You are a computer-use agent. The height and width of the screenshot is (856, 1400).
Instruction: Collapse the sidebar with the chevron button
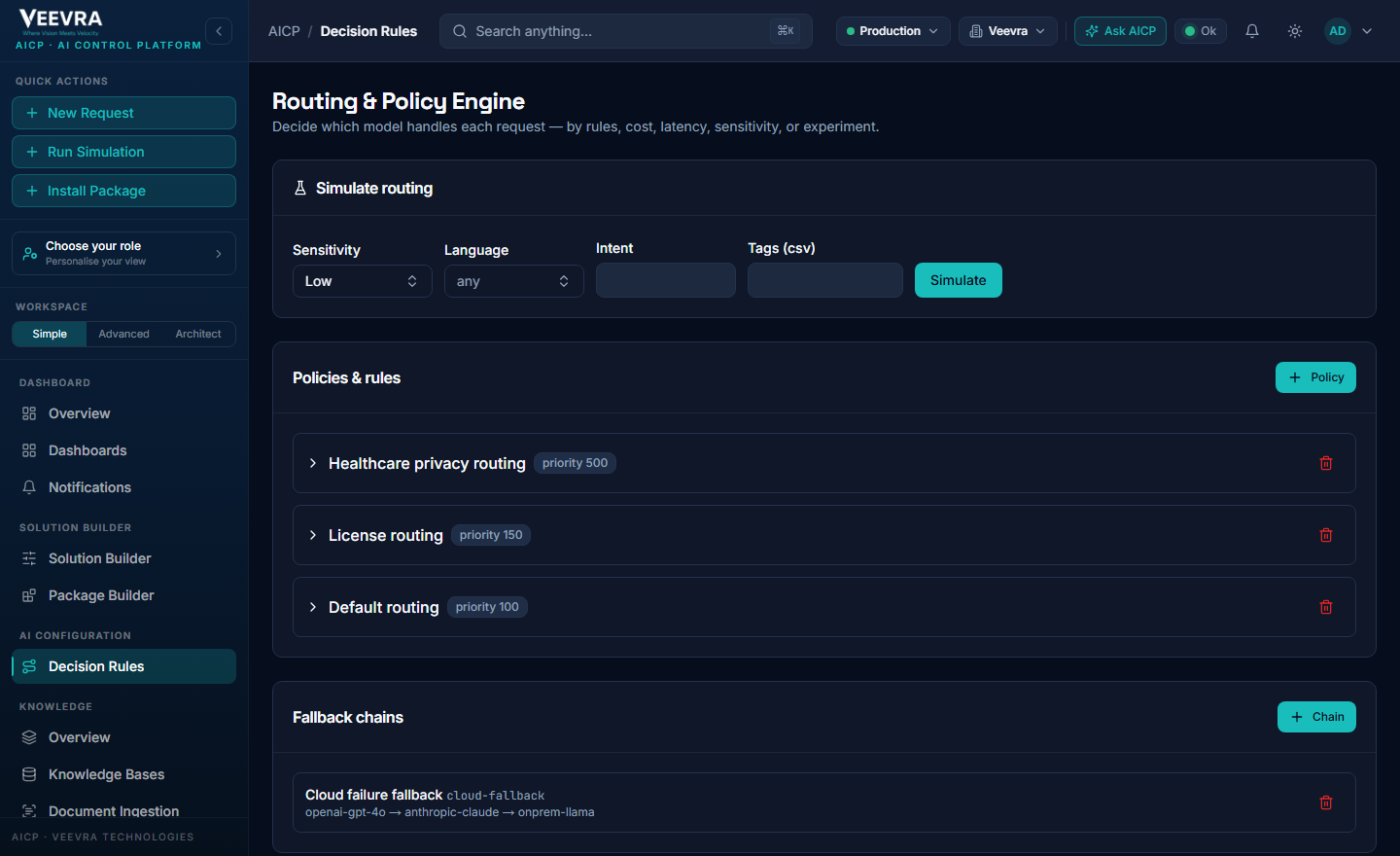coord(219,31)
